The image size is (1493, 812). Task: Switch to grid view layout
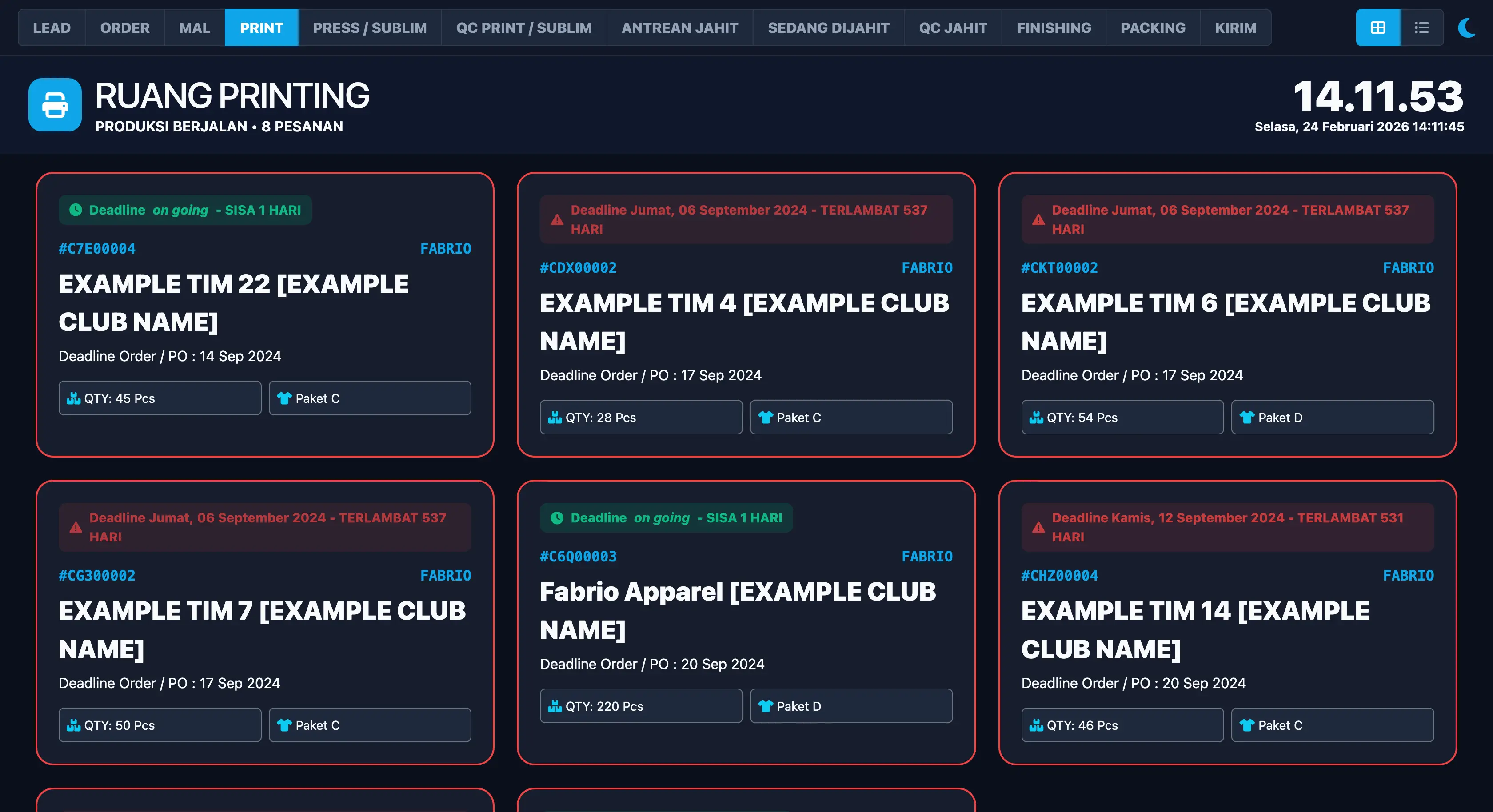pyautogui.click(x=1377, y=27)
